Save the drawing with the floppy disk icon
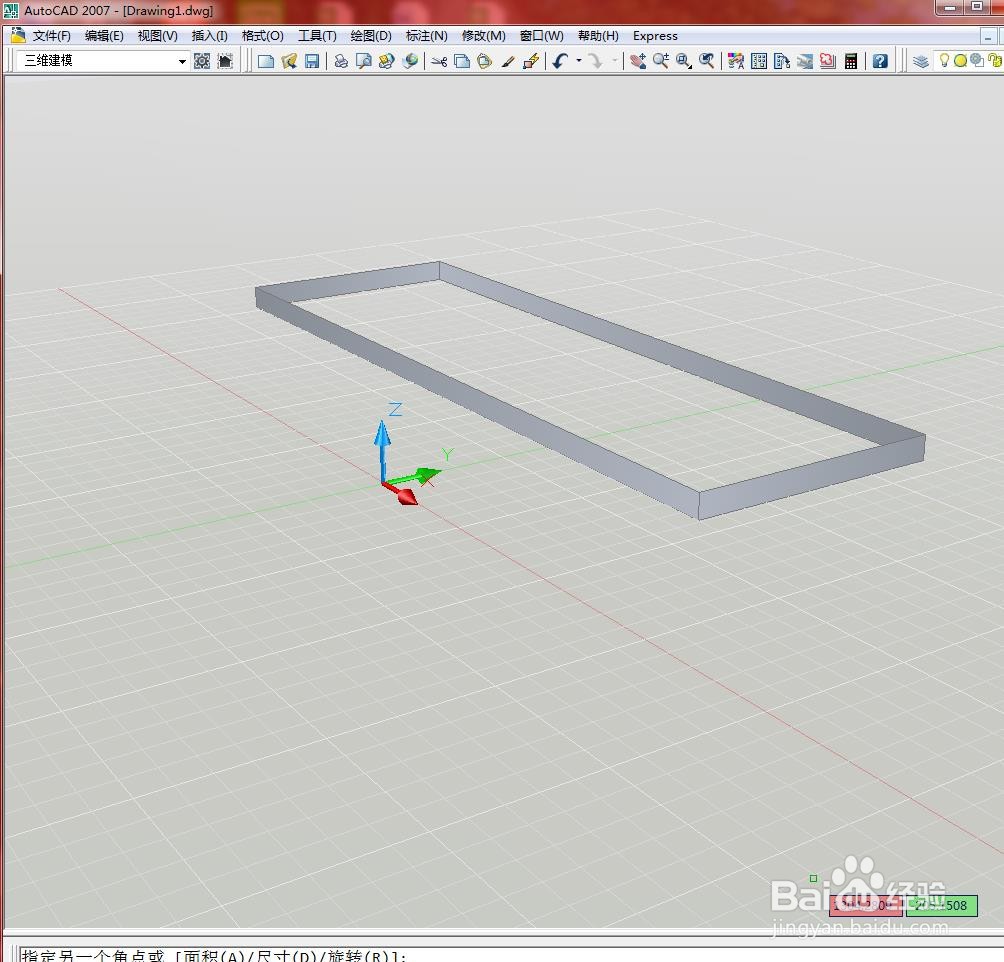Image resolution: width=1004 pixels, height=962 pixels. (x=312, y=61)
